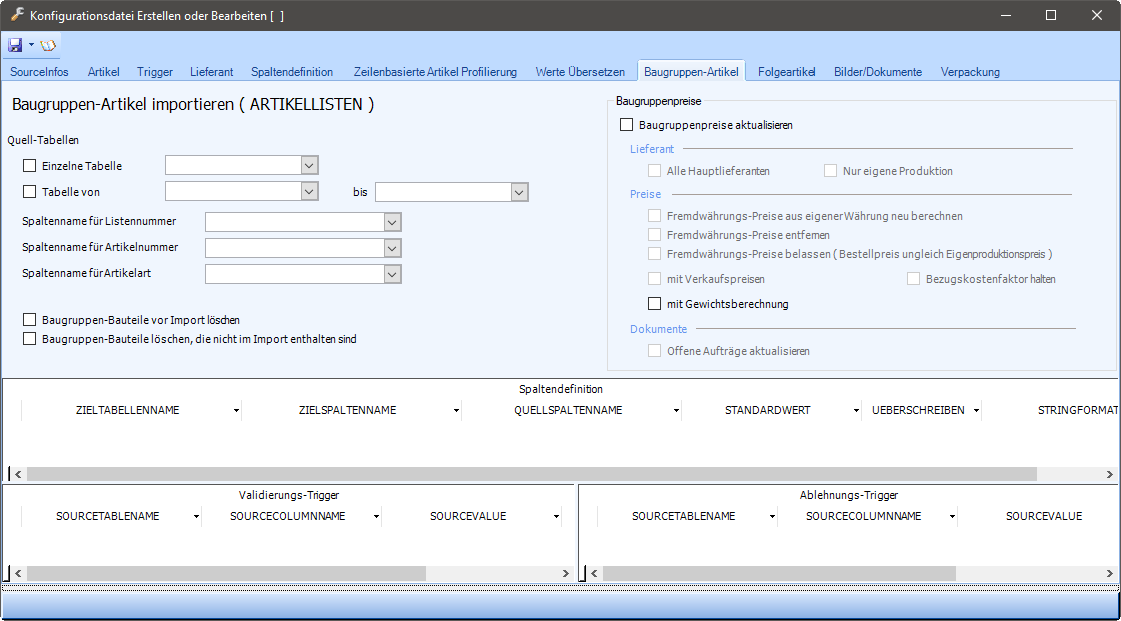Toggle the mit Gewichtsberechnung checkbox
The image size is (1121, 621).
tap(655, 304)
